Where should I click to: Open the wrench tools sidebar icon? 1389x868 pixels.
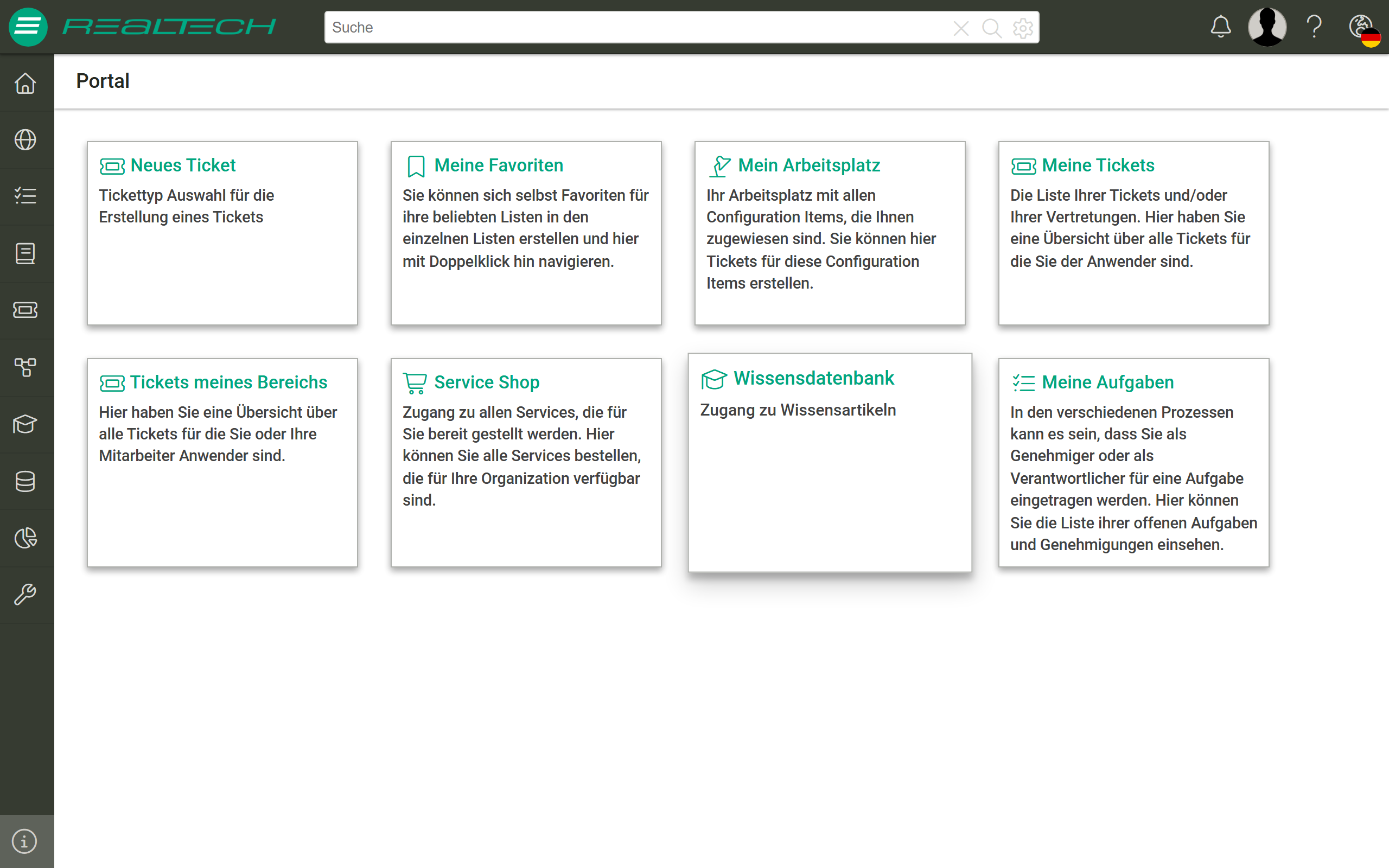pos(26,595)
